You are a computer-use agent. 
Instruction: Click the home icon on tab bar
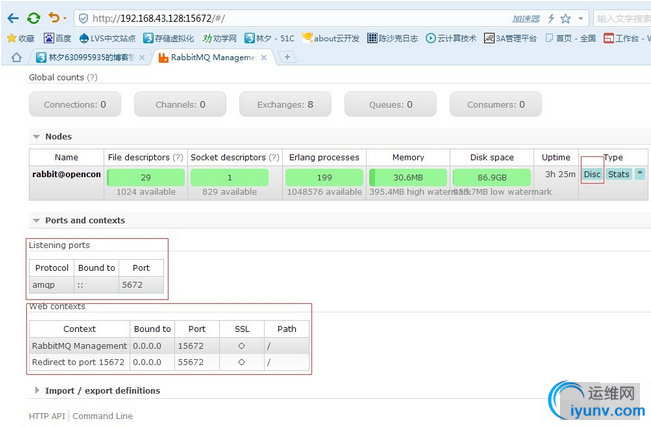[x=16, y=57]
